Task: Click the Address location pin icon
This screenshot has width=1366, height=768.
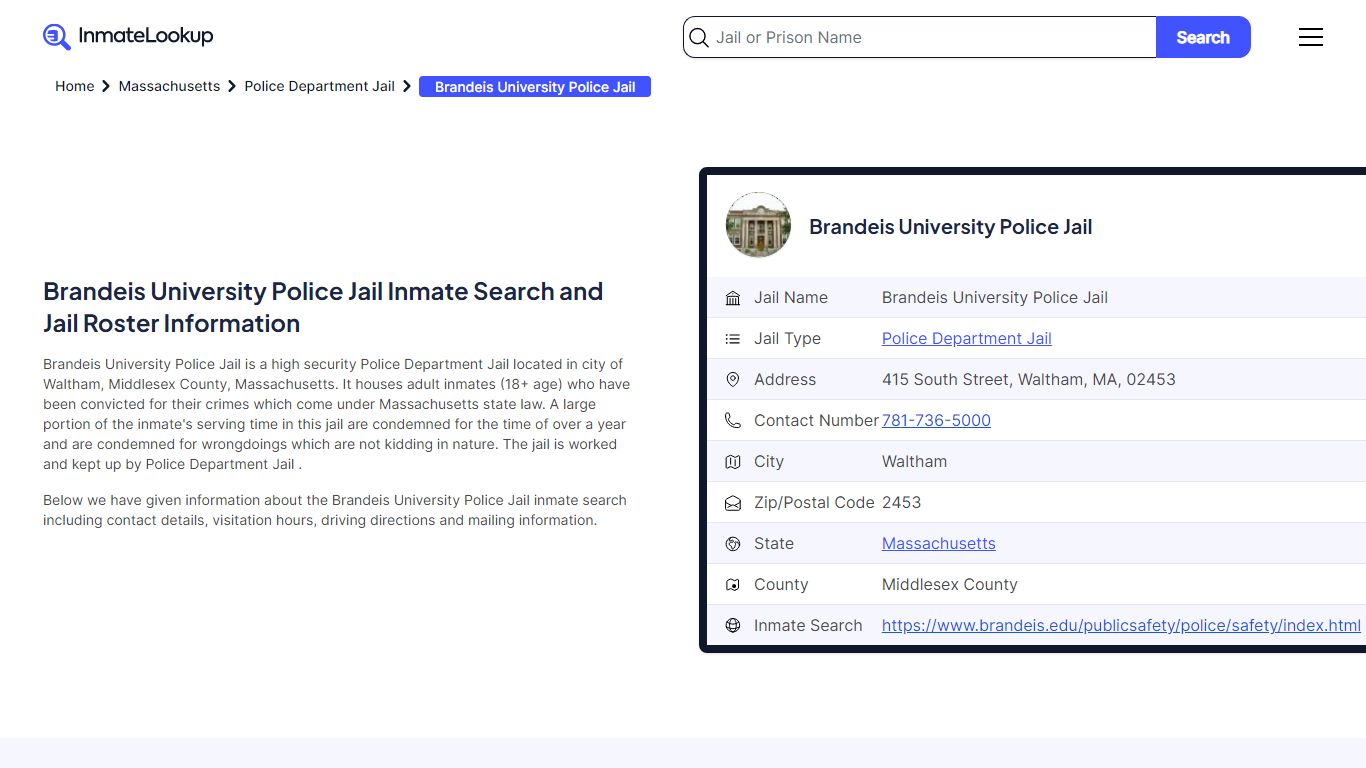Action: pyautogui.click(x=733, y=380)
